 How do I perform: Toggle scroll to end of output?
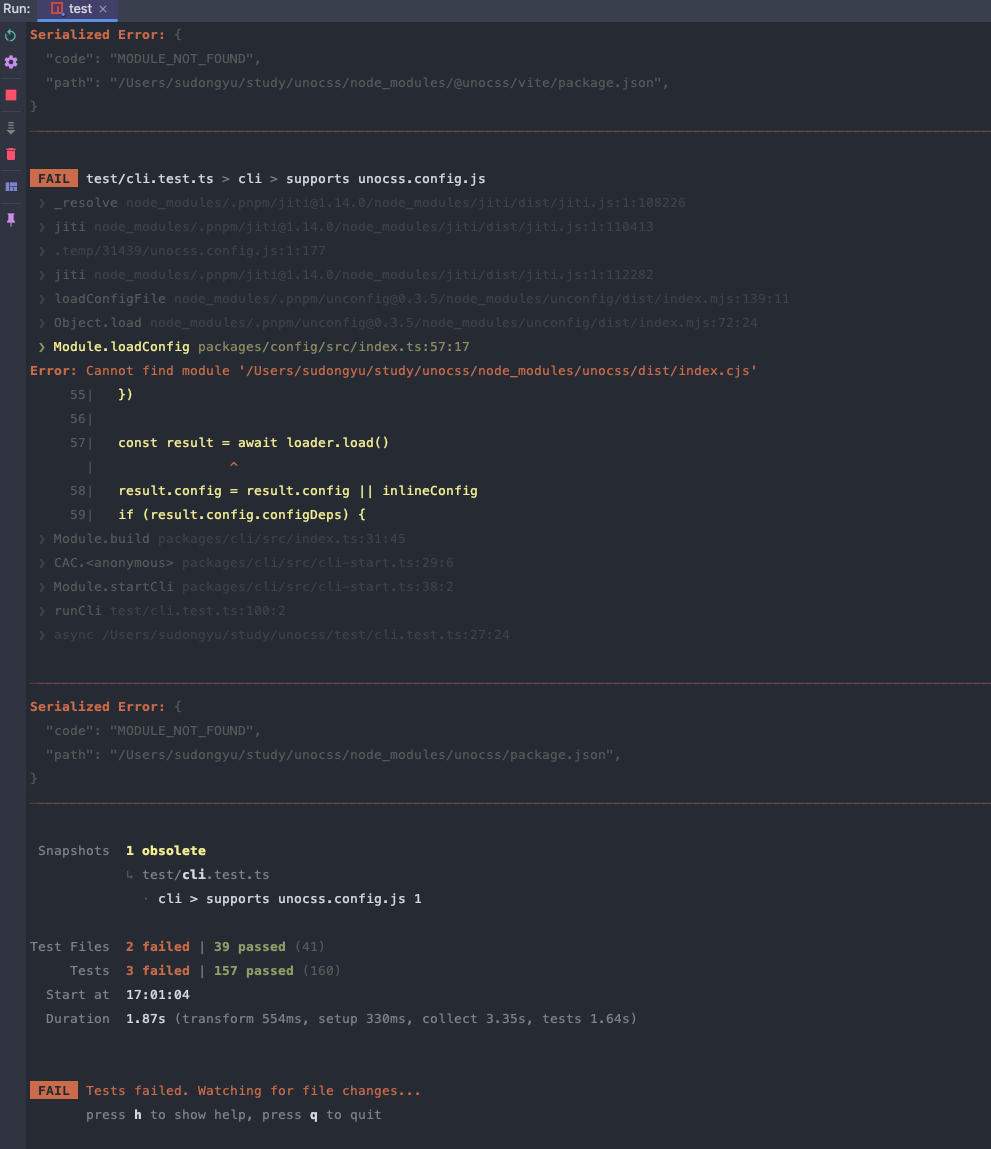click(11, 128)
